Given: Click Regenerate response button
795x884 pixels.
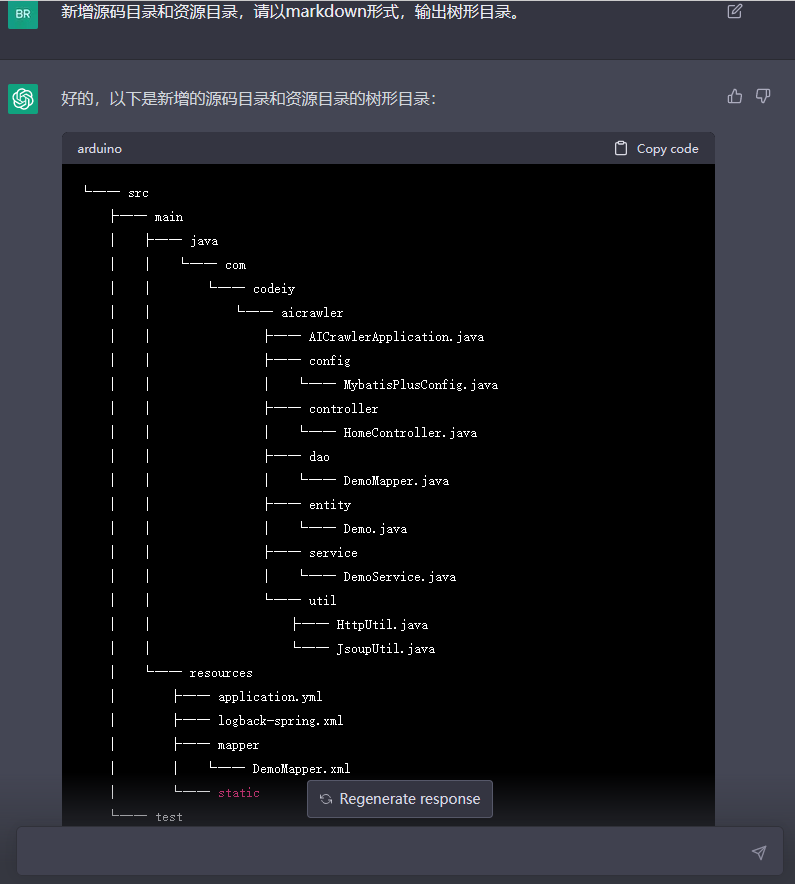Looking at the screenshot, I should tap(400, 799).
